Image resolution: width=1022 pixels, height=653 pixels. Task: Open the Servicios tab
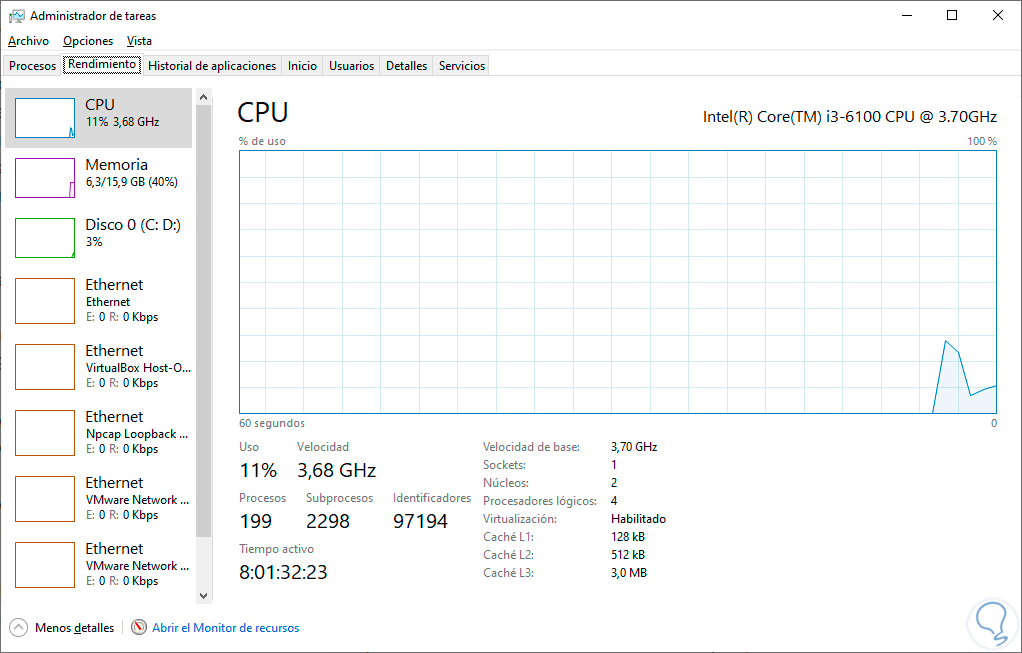click(x=462, y=66)
